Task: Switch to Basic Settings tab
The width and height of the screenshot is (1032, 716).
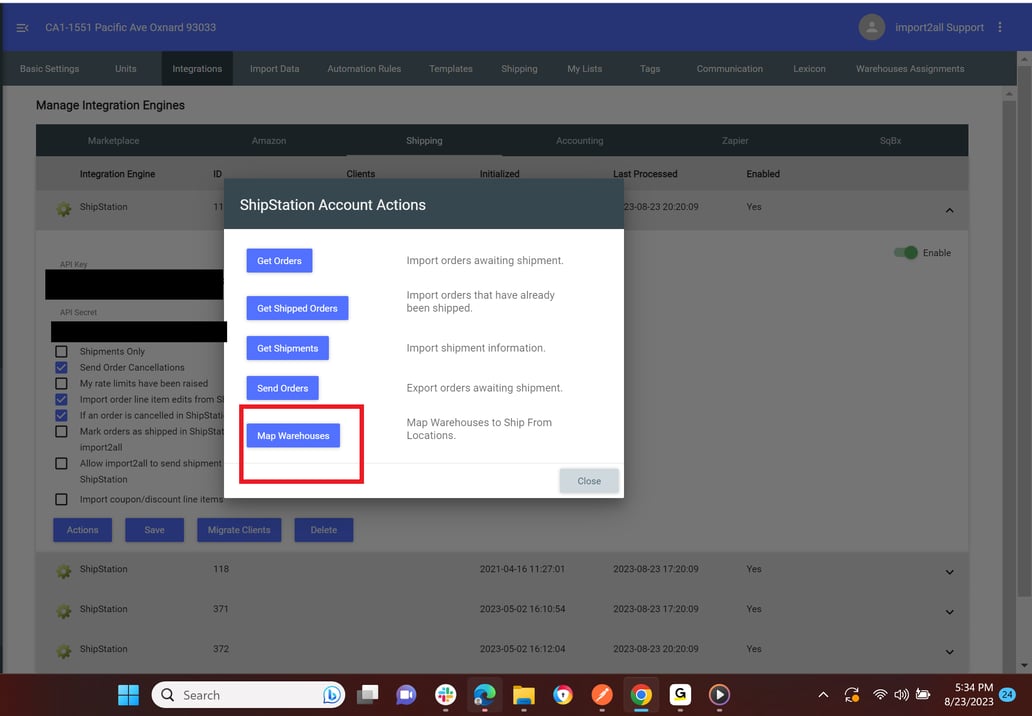Action: (49, 68)
